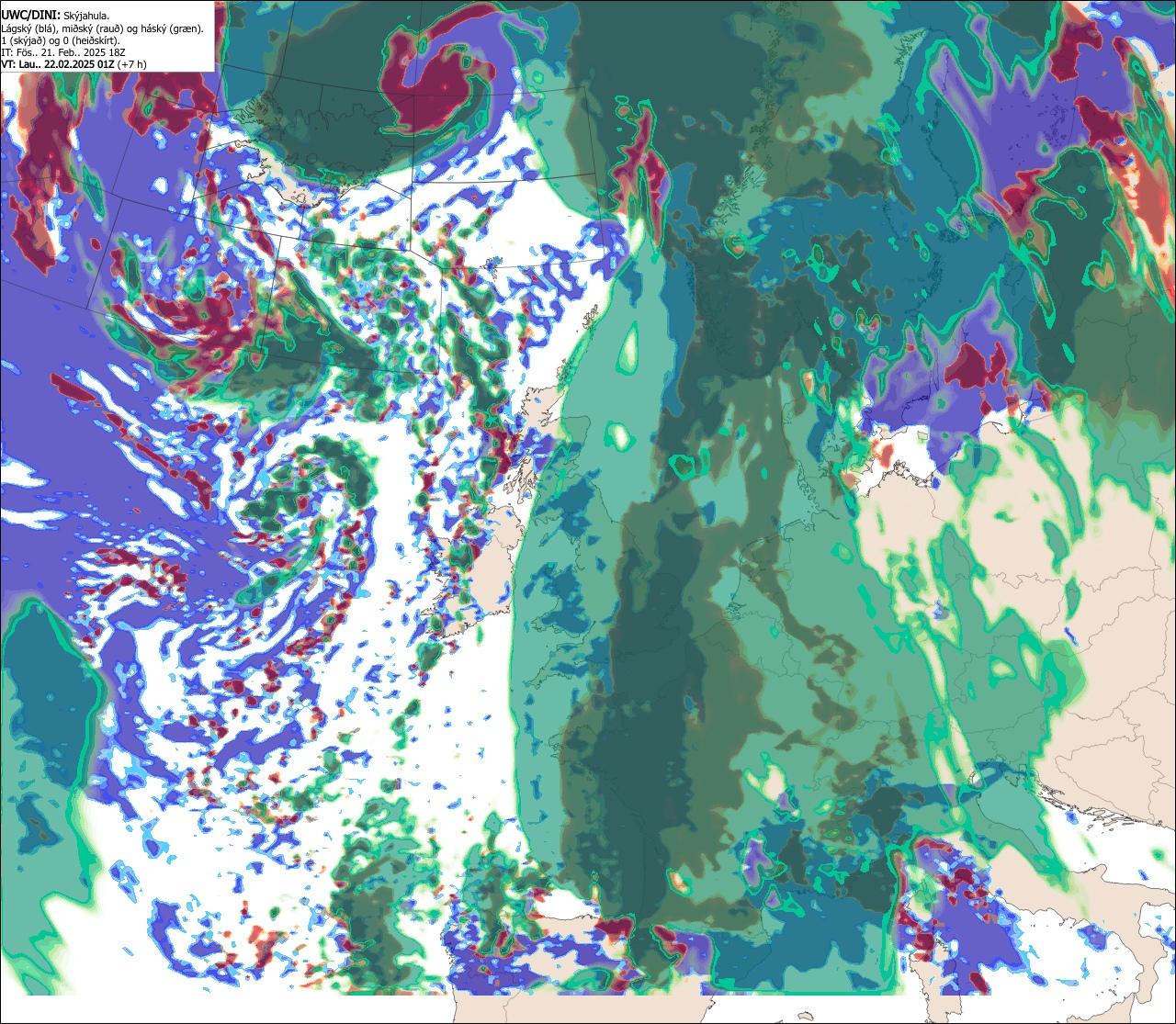Click the "1 (skýjað)" legend text
Image resolution: width=1176 pixels, height=1024 pixels.
[23, 41]
